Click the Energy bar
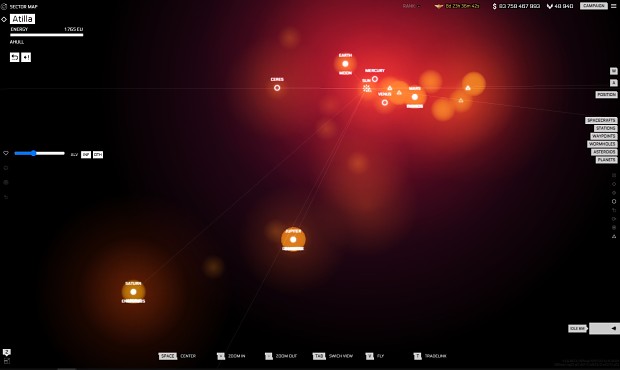This screenshot has width=620, height=370. tap(47, 35)
